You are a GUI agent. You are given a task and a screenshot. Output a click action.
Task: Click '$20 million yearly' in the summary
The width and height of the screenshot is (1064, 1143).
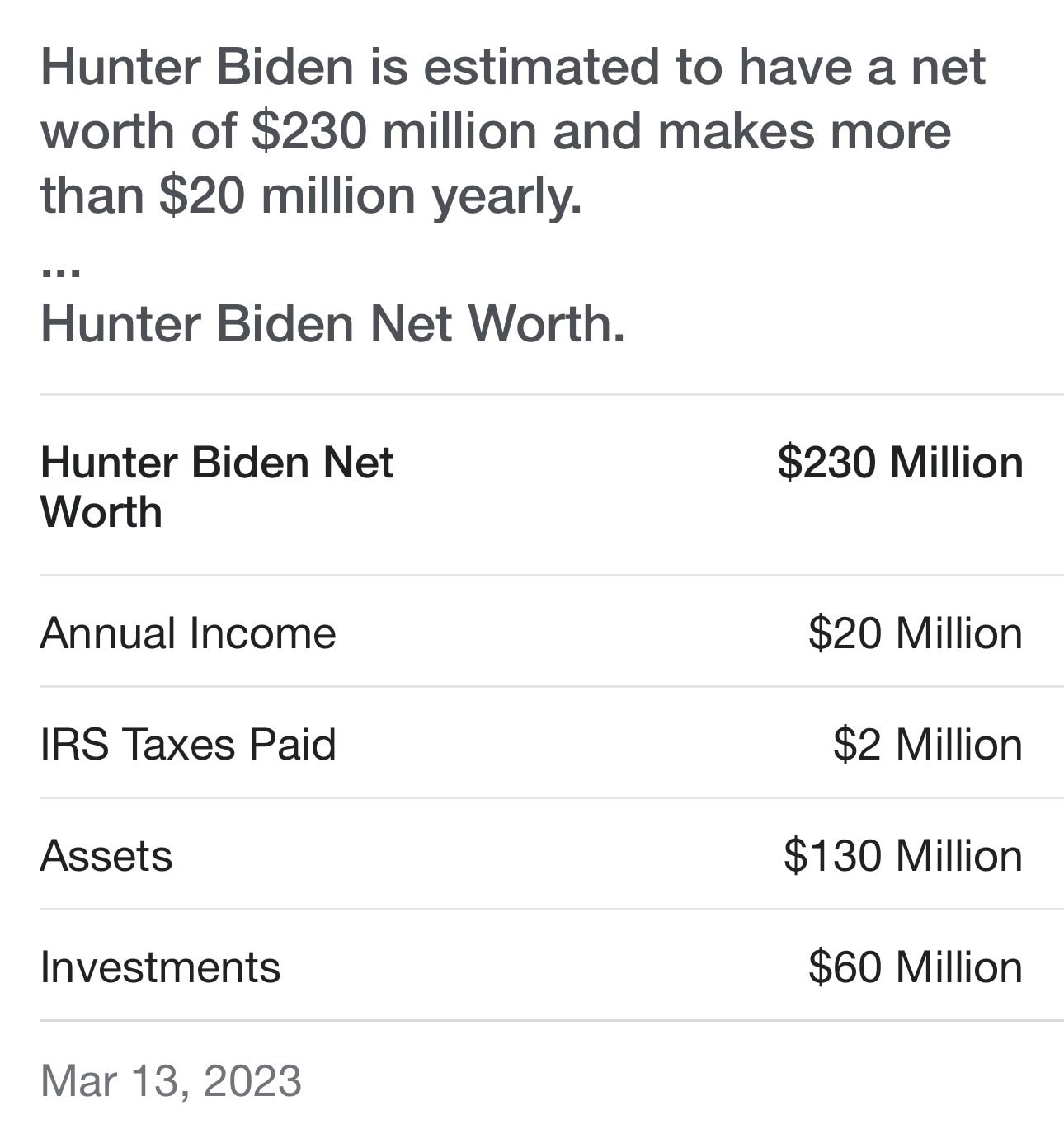click(x=370, y=196)
